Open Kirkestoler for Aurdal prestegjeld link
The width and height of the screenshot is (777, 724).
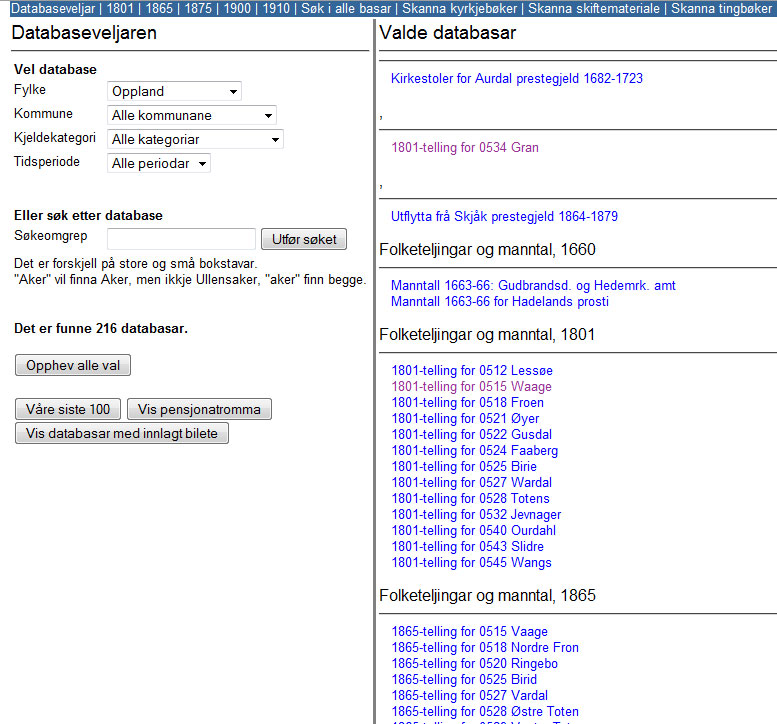coord(516,78)
